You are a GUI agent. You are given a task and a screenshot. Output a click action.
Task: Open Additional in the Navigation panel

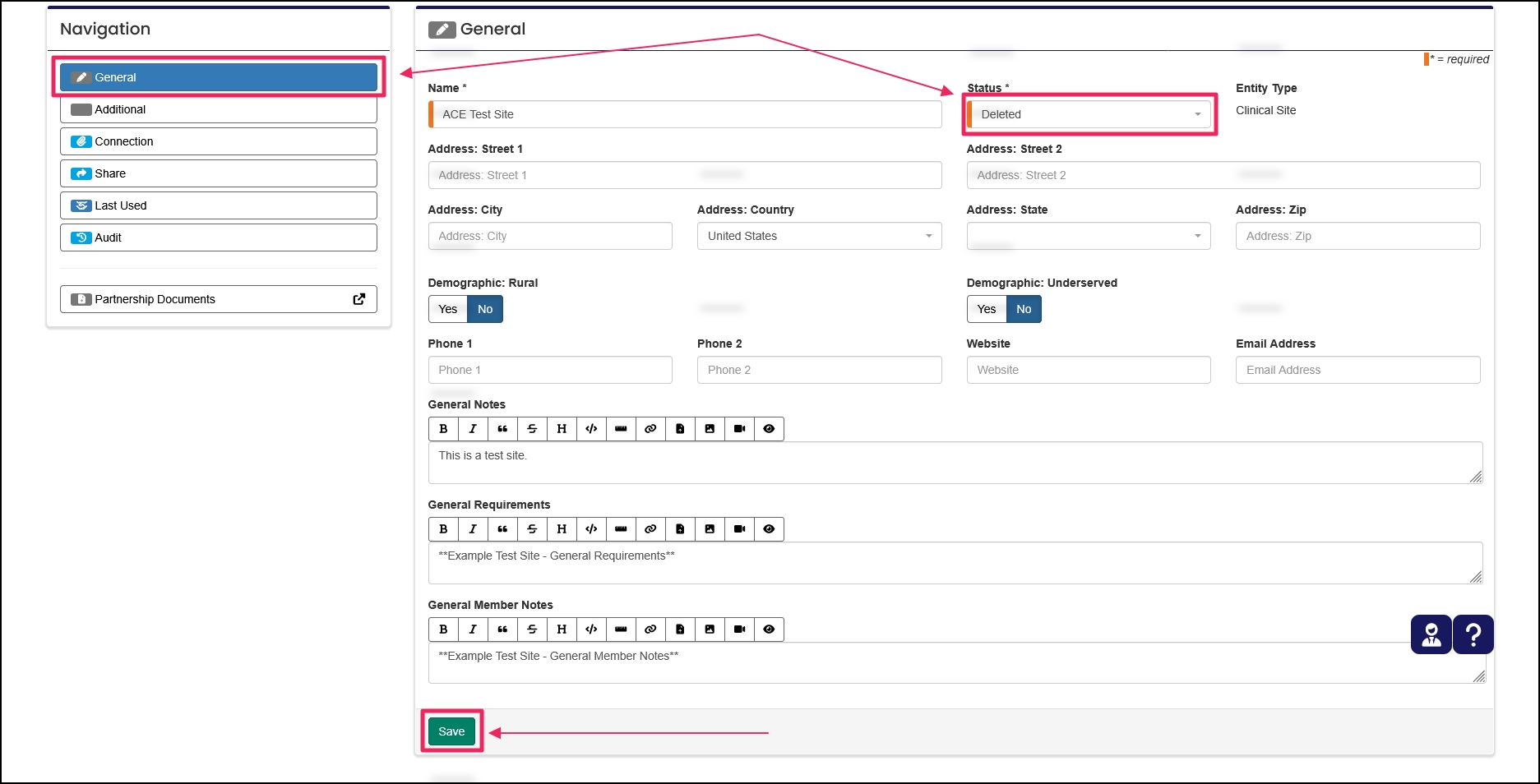(x=219, y=109)
